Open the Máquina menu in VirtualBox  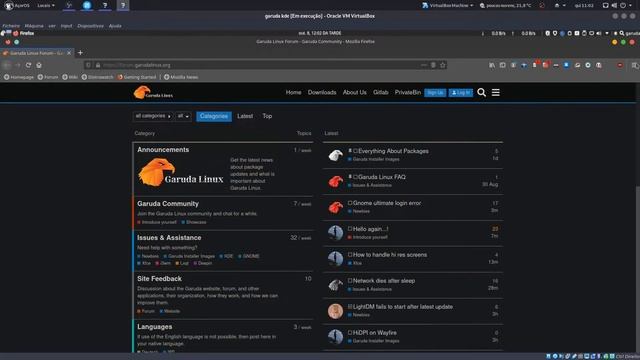point(34,26)
